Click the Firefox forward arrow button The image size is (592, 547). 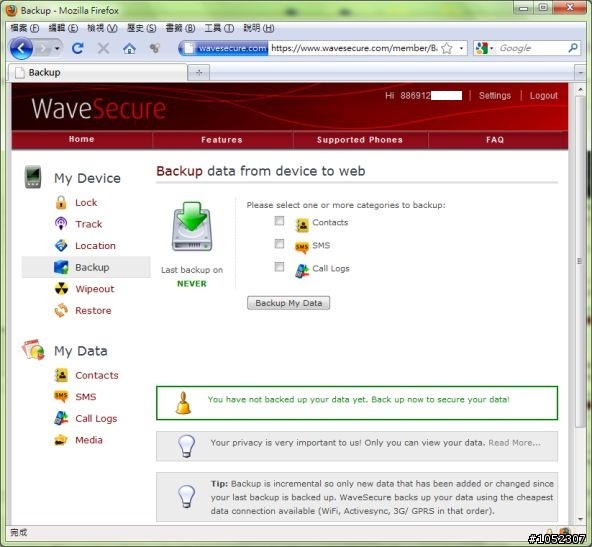click(43, 48)
